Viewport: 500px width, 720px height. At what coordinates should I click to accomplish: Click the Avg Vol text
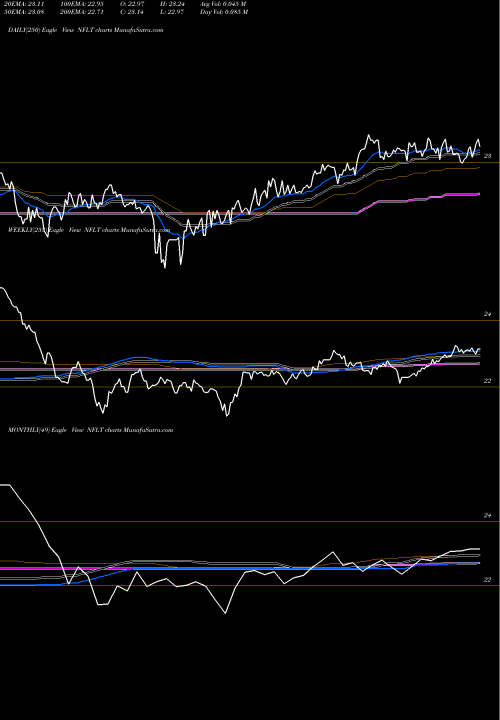point(223,4)
